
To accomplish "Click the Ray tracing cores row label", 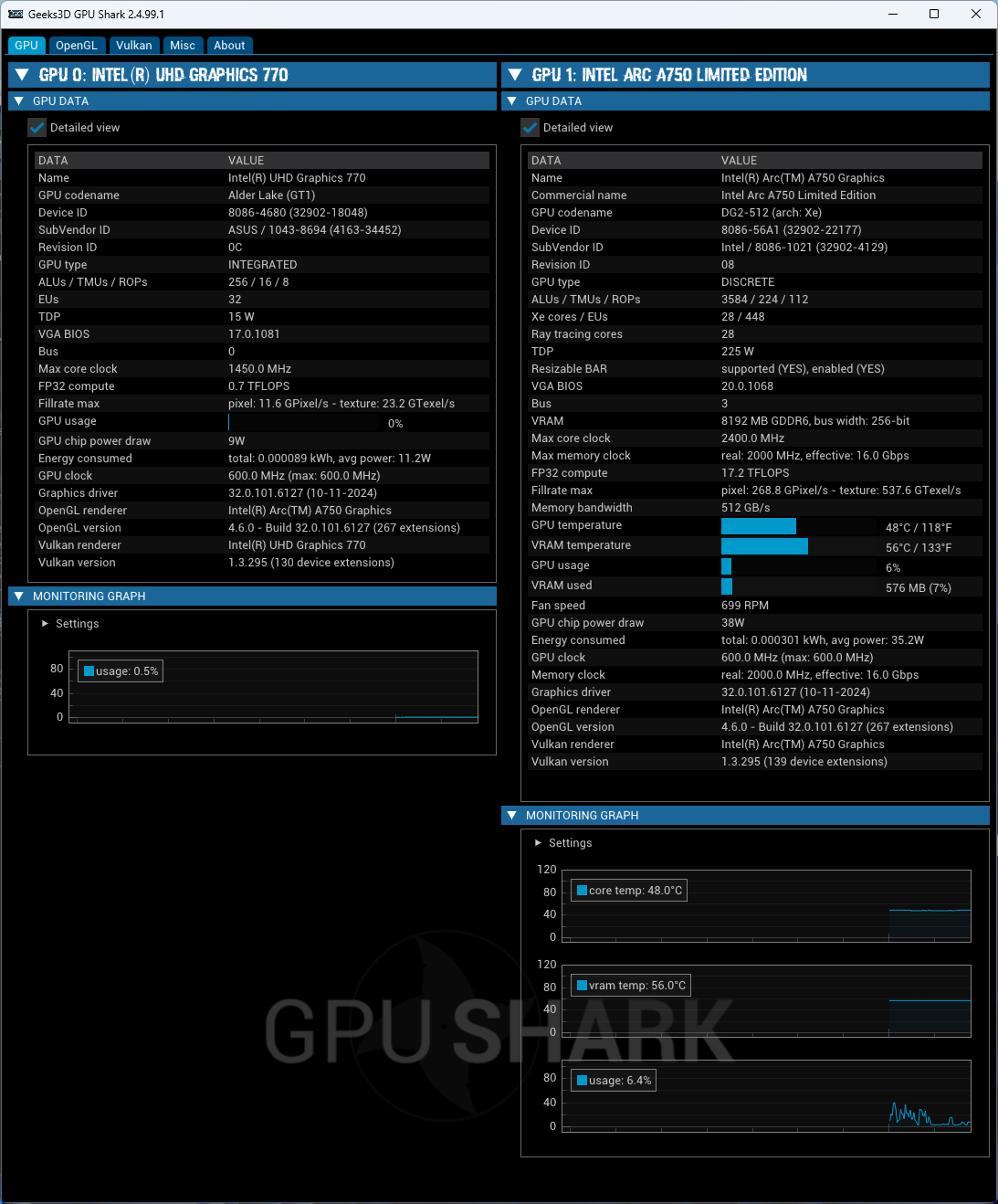I will [x=577, y=334].
